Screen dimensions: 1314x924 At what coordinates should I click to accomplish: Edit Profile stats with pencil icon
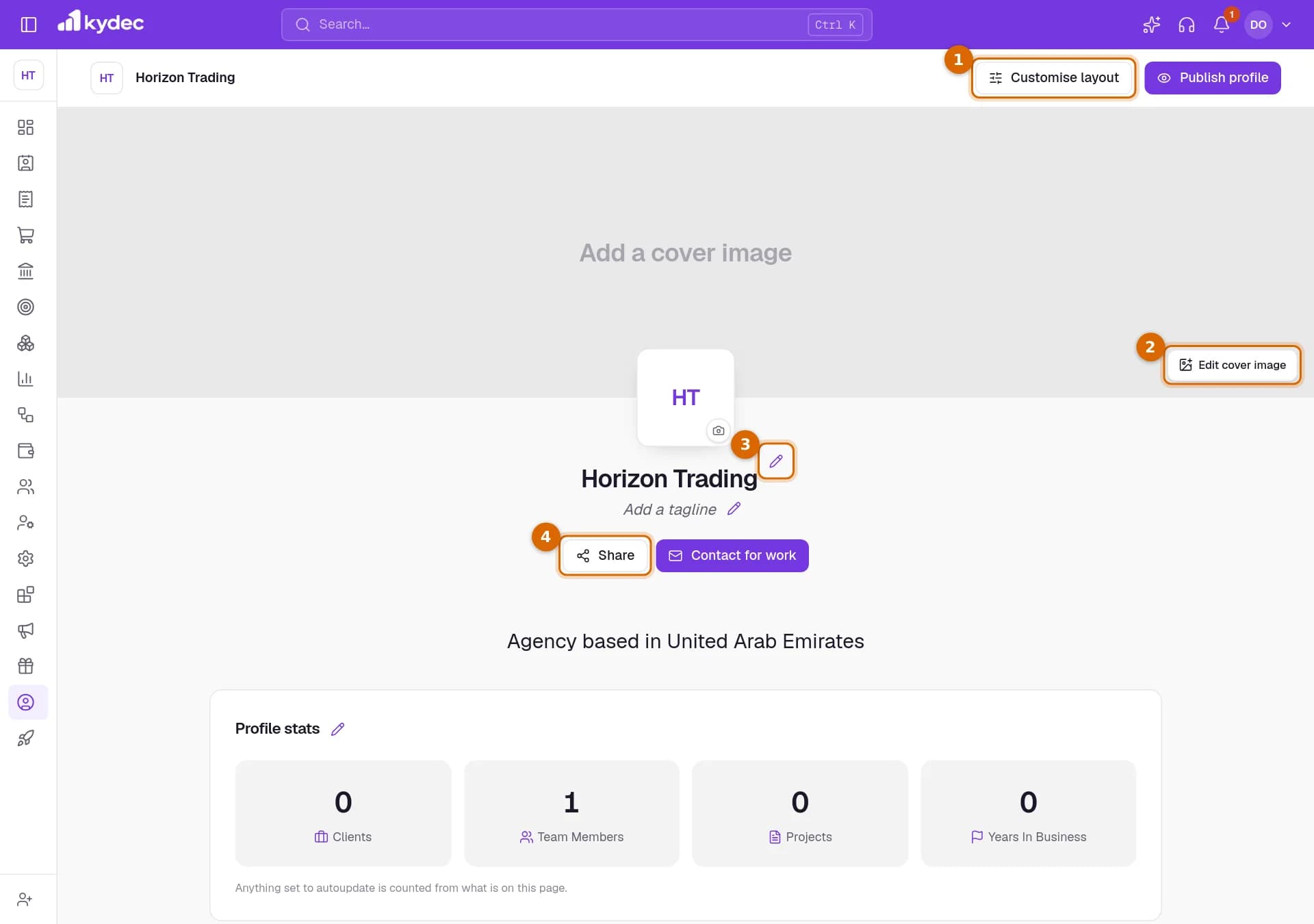[337, 729]
